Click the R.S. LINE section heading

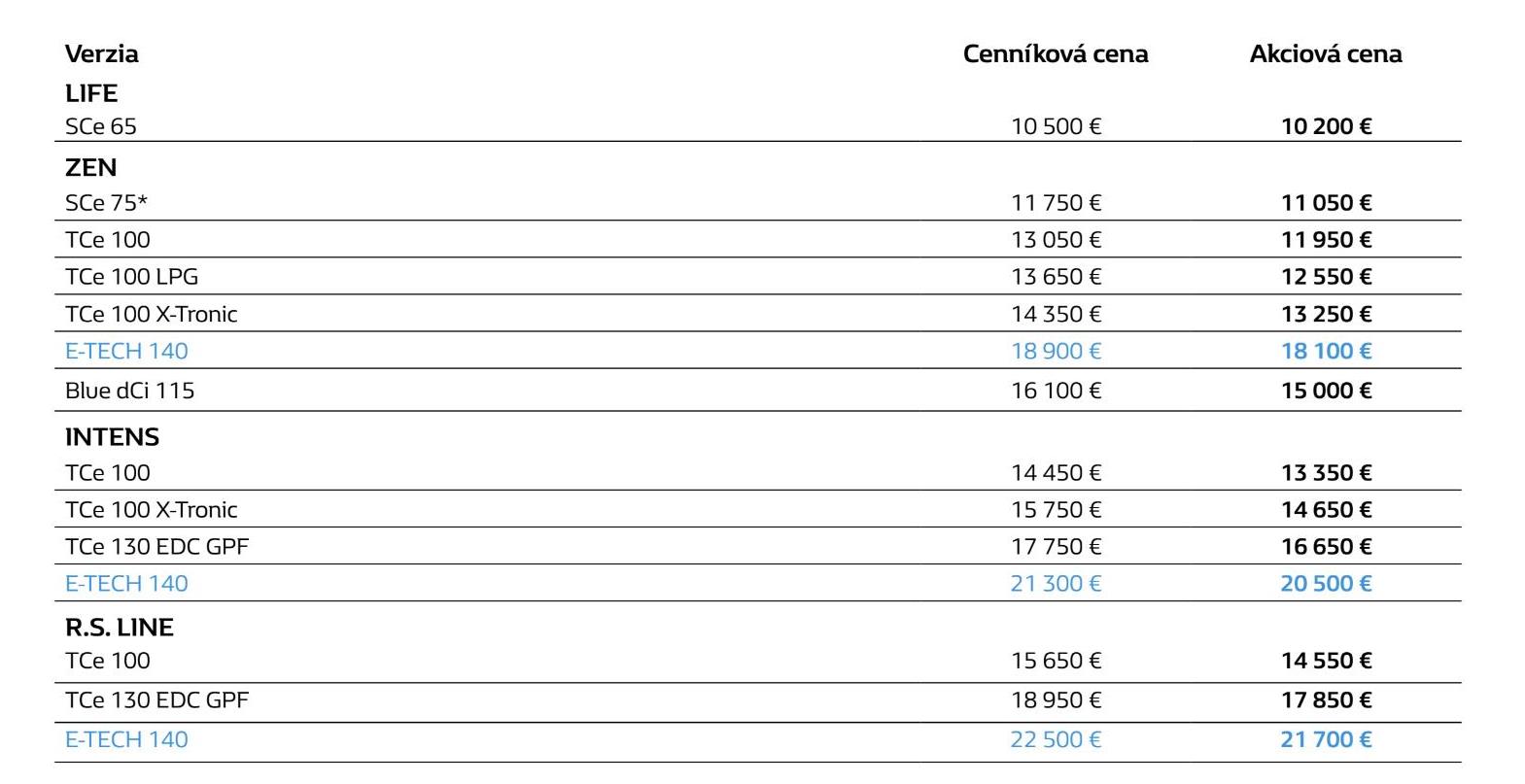(x=119, y=628)
